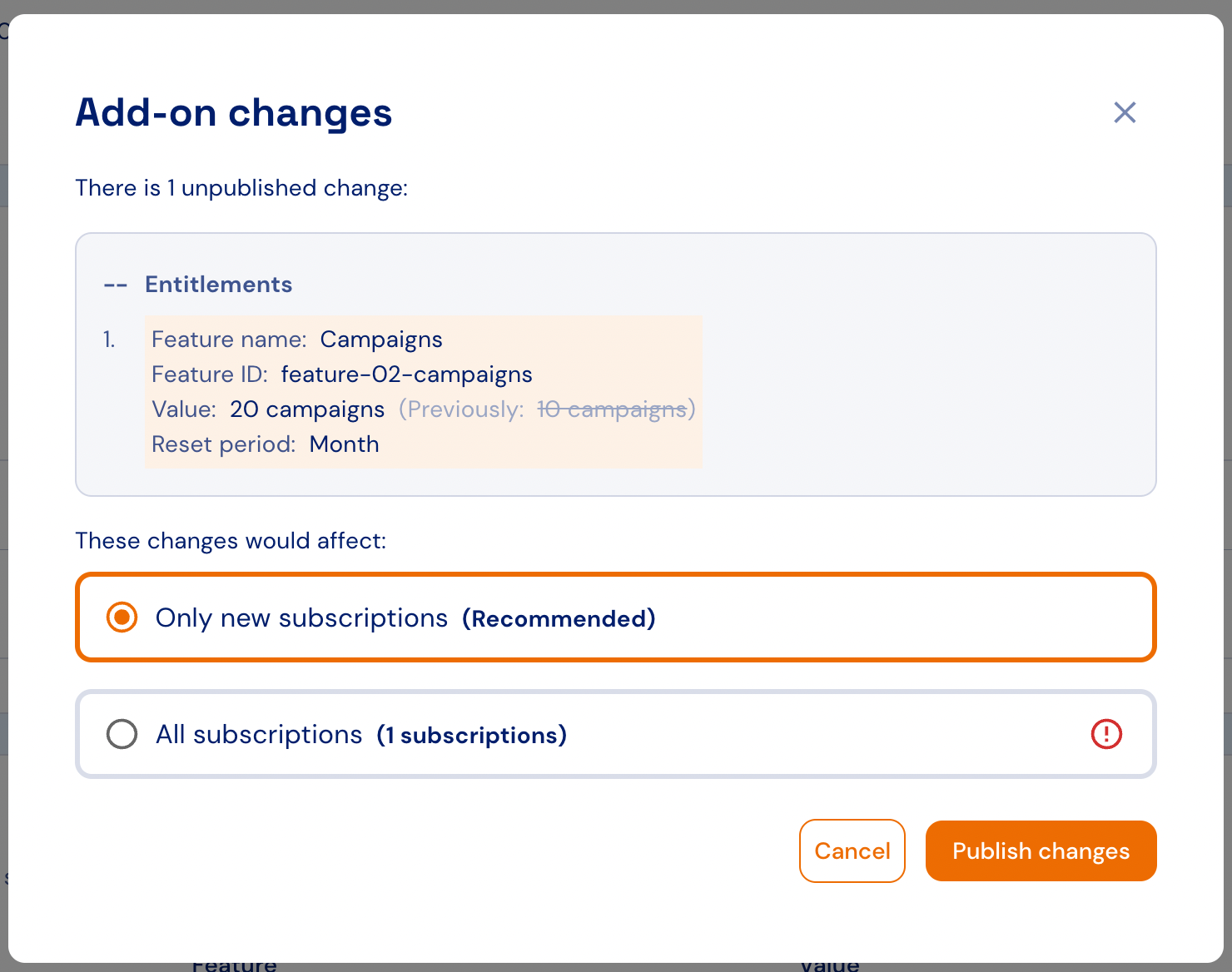1232x972 pixels.
Task: Cancel the add-on changes
Action: coord(852,850)
